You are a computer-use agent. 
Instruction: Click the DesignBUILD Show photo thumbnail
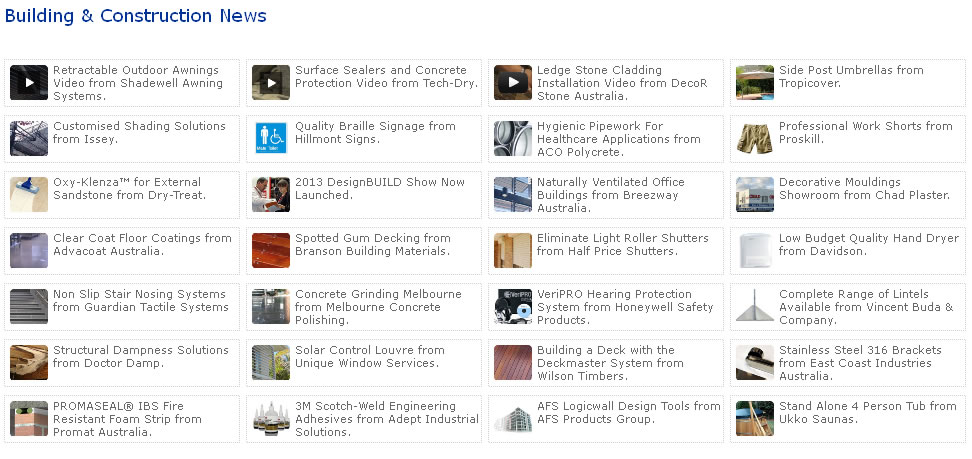click(271, 195)
